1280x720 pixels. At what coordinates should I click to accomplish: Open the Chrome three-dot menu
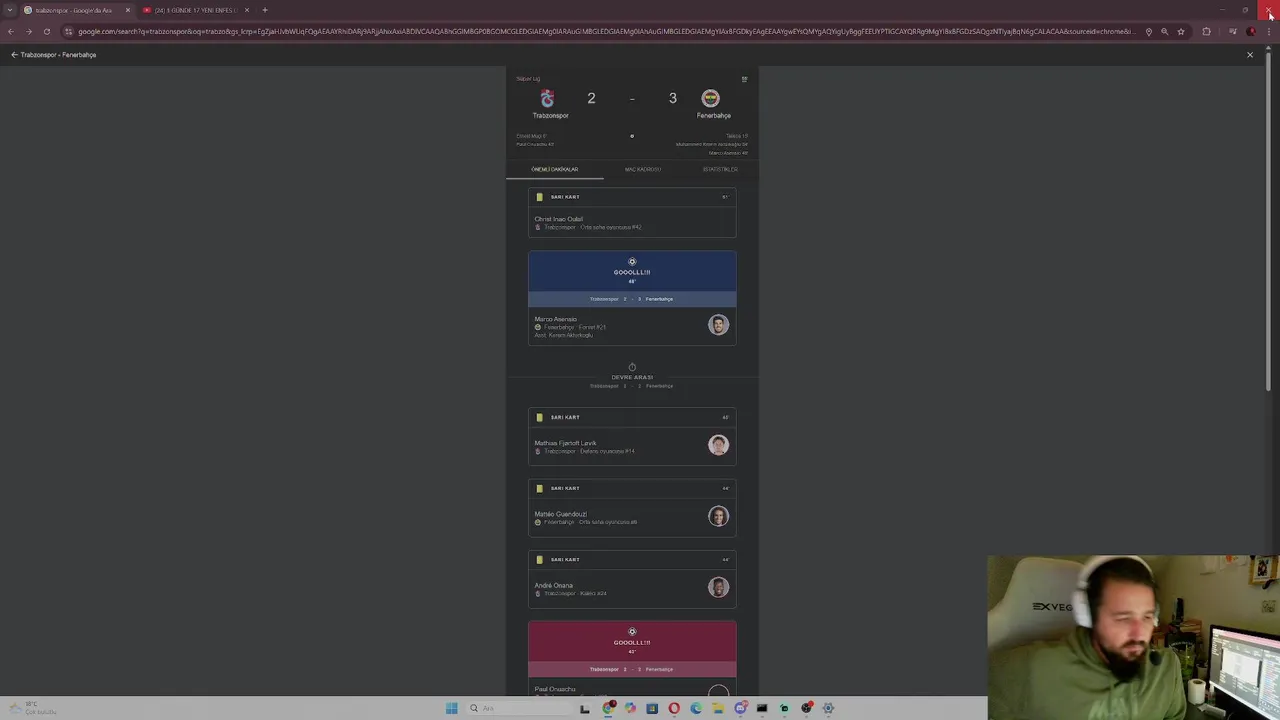1269,31
